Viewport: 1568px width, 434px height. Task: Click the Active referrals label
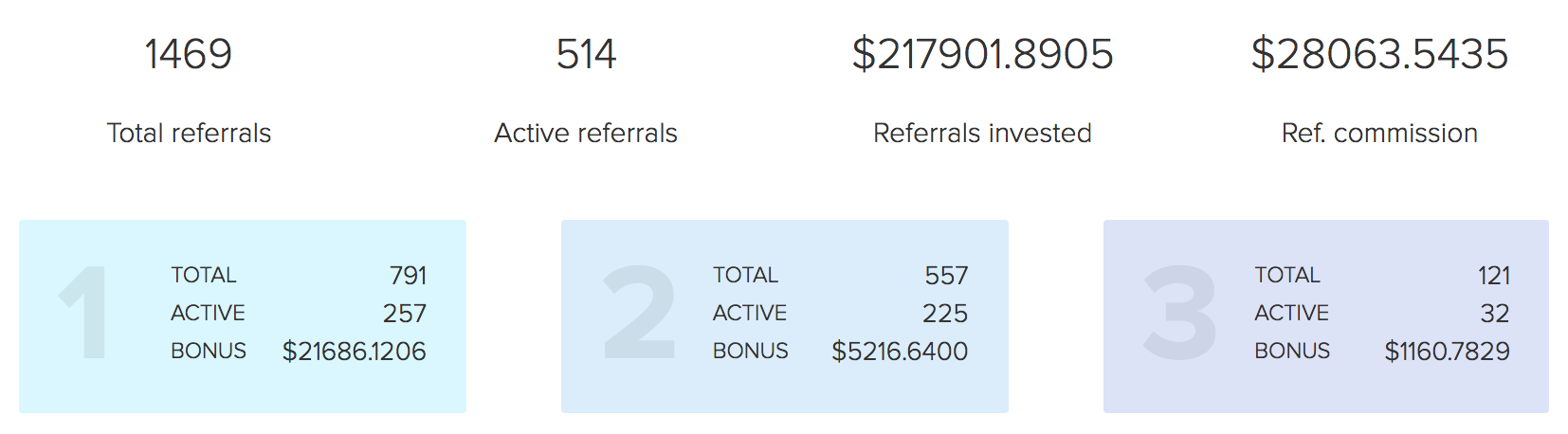[x=586, y=134]
